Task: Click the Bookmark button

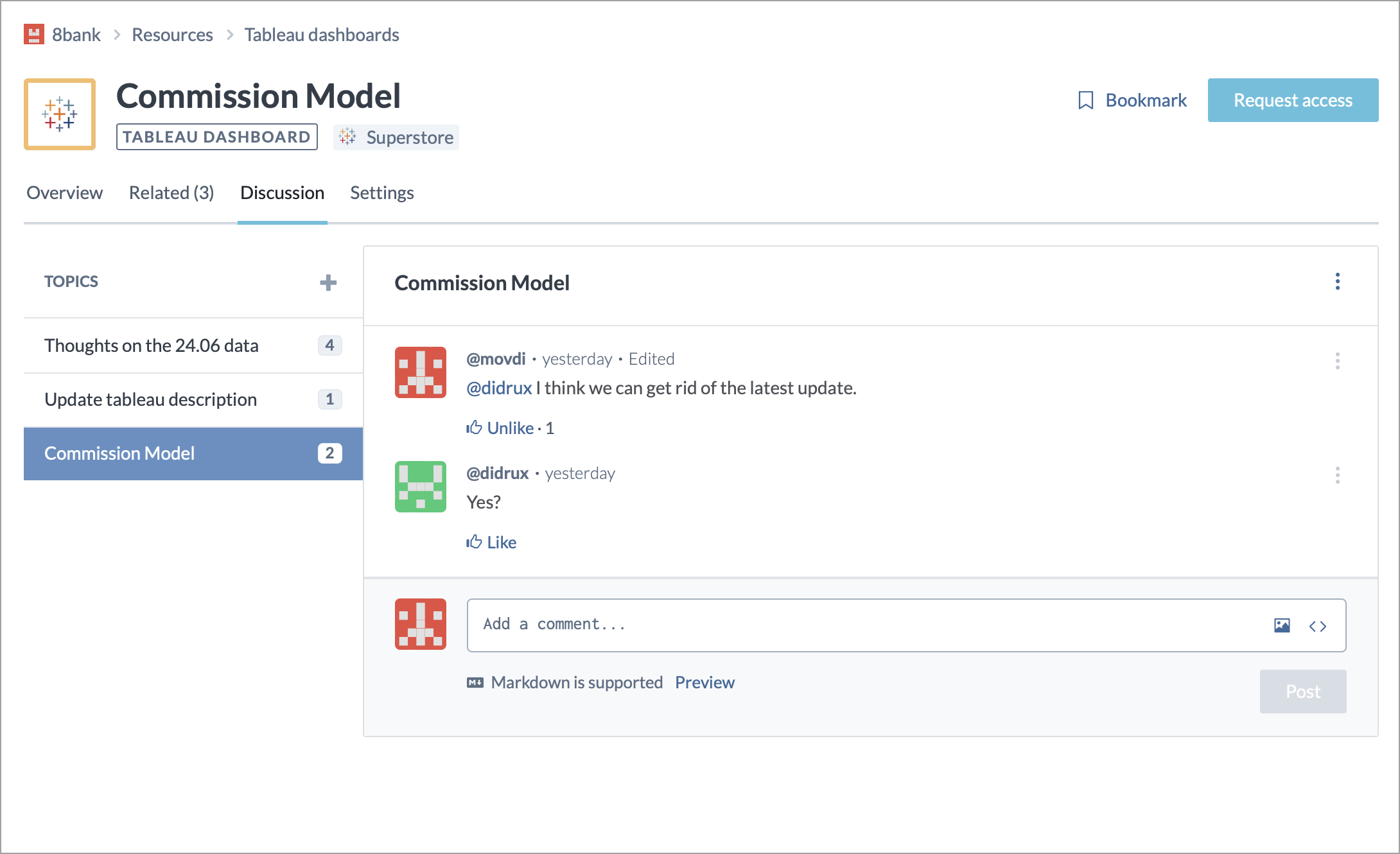Action: click(x=1133, y=100)
